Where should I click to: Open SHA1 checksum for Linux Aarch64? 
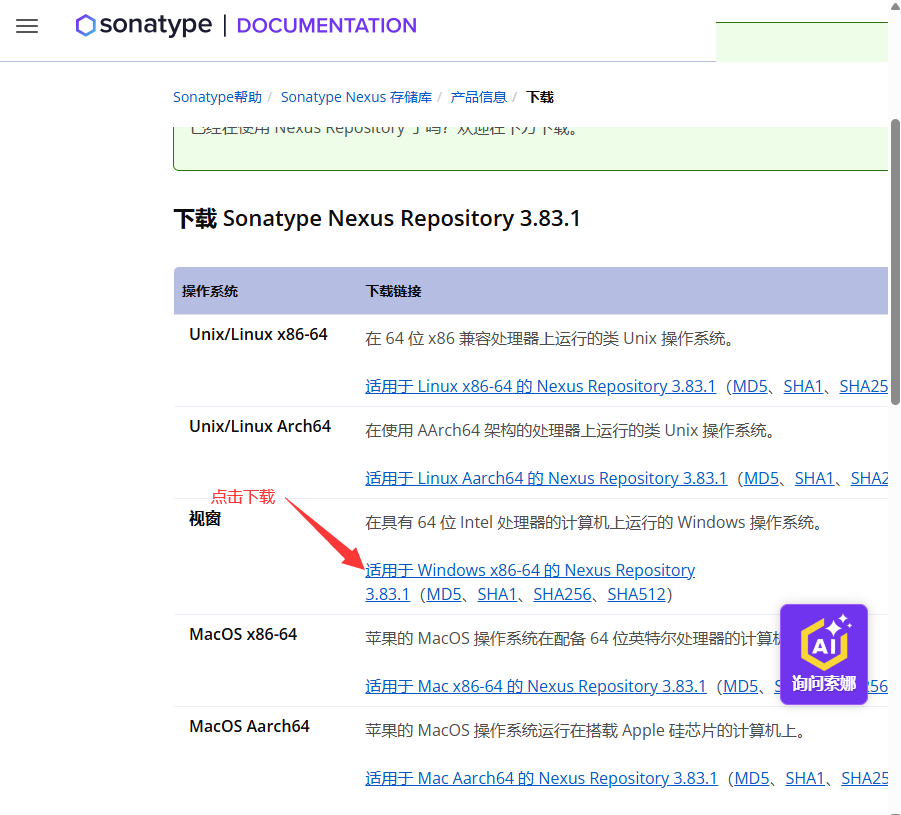tap(814, 478)
